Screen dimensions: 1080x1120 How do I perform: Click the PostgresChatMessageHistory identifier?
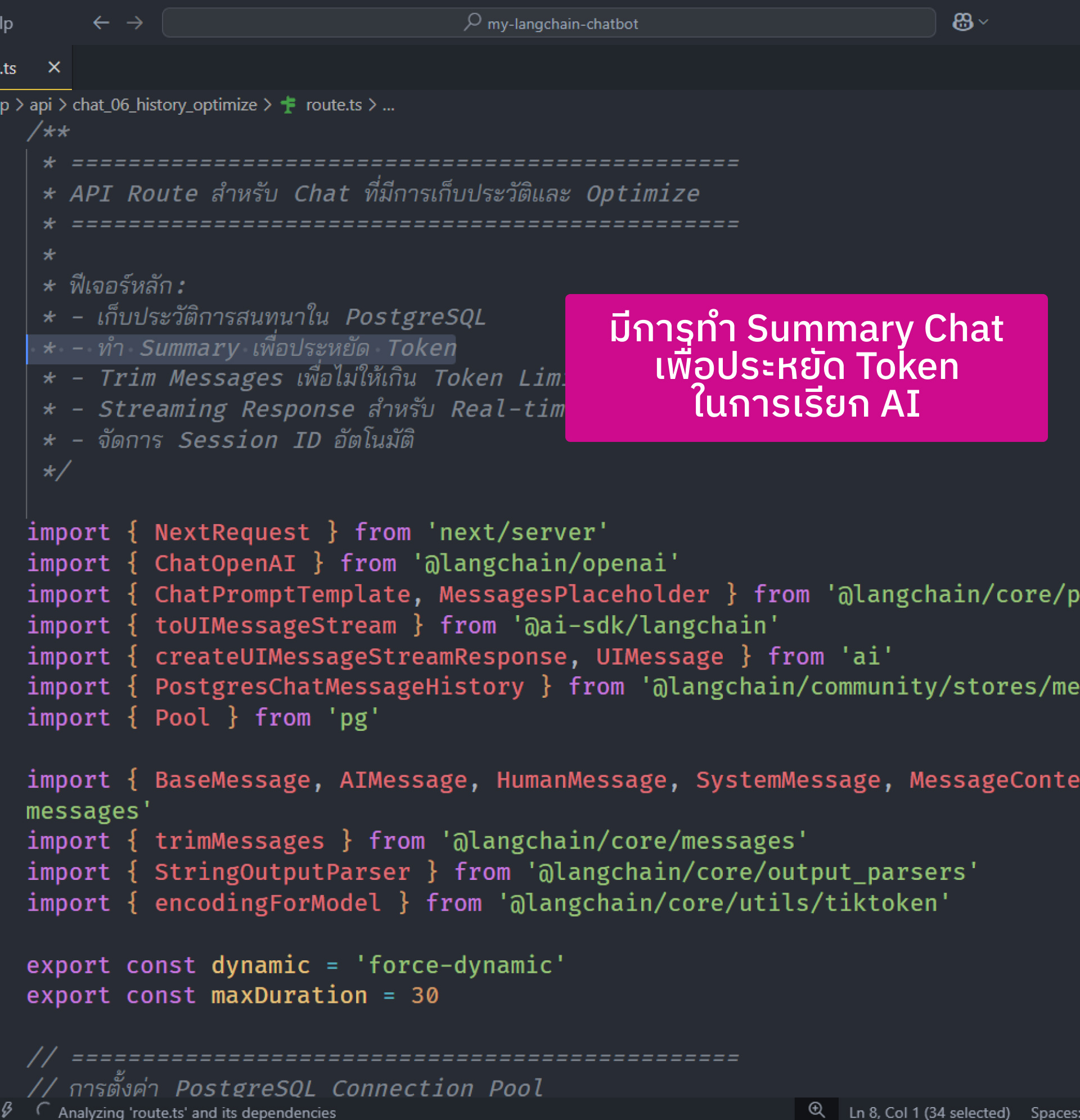click(x=340, y=687)
